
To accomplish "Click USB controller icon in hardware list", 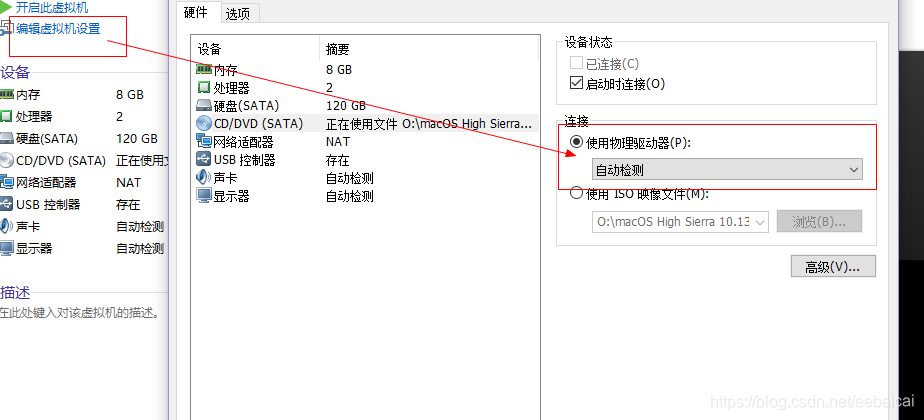I will coord(204,160).
